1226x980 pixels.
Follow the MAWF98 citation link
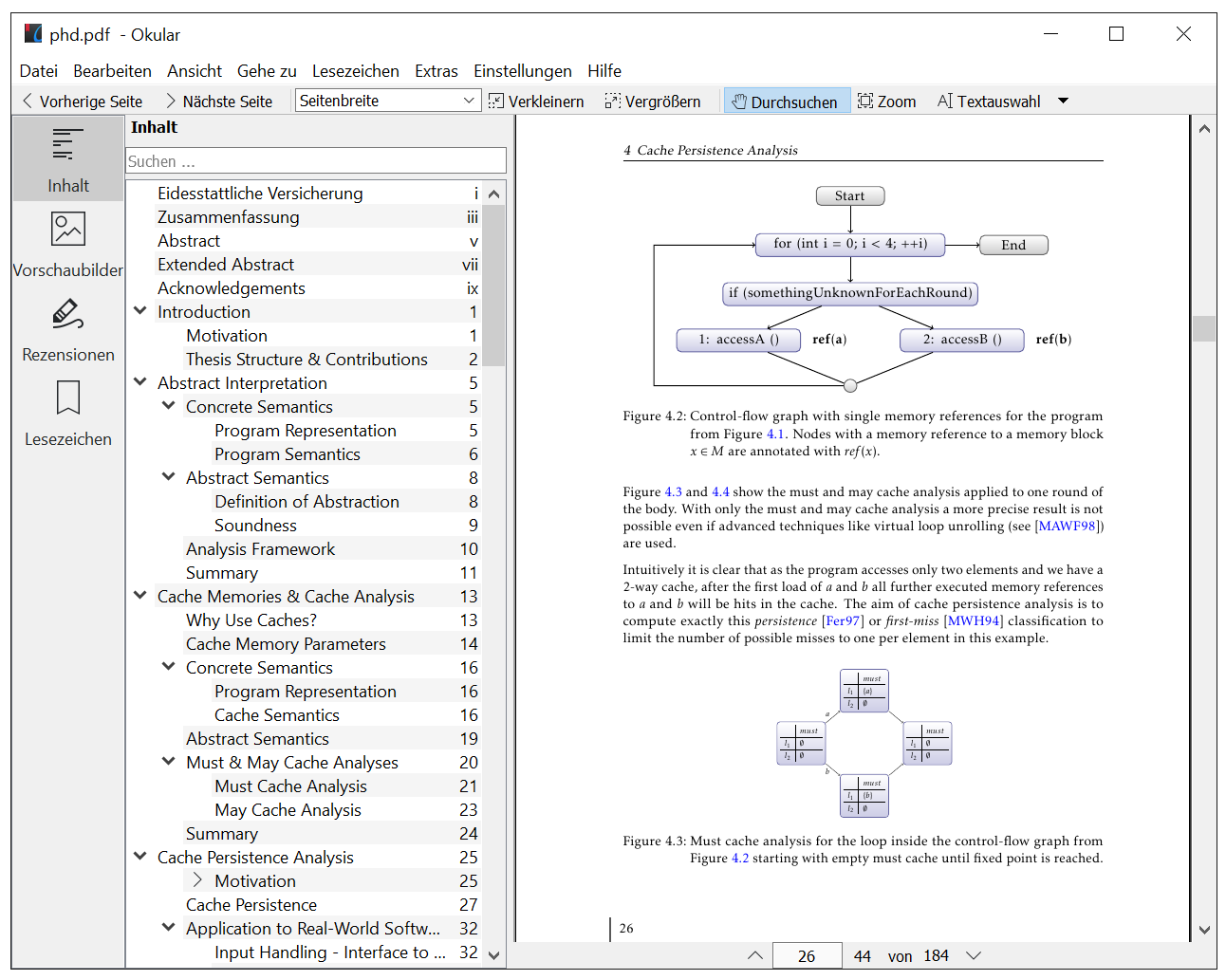click(1067, 527)
